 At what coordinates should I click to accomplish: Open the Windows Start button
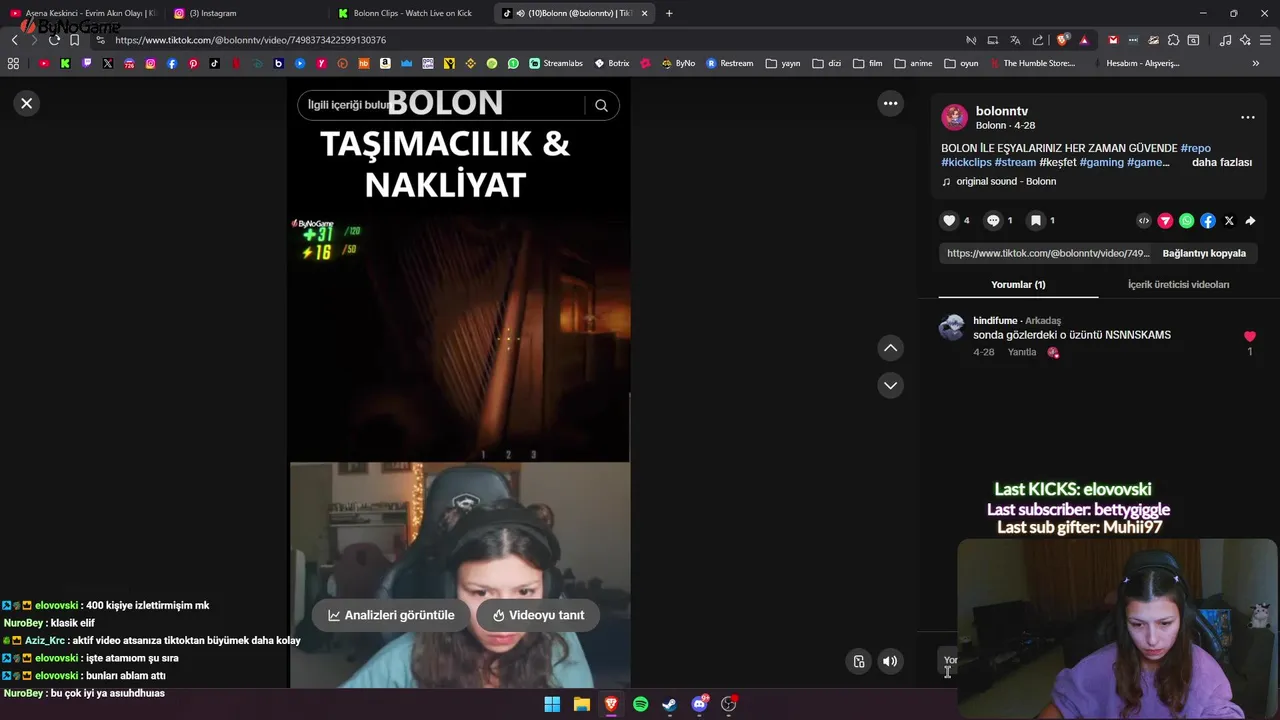pyautogui.click(x=552, y=704)
